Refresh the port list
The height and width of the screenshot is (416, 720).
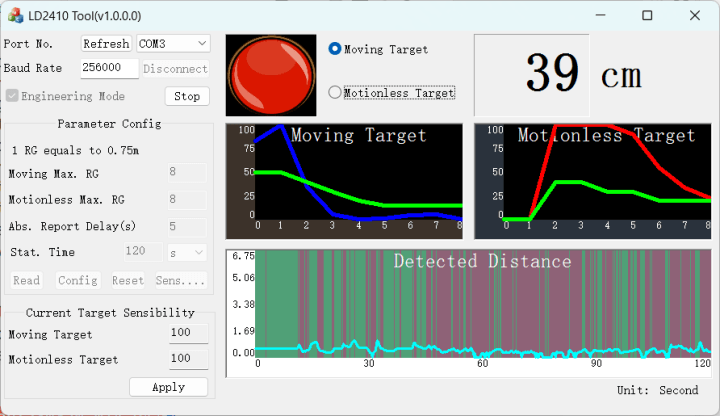pos(106,44)
